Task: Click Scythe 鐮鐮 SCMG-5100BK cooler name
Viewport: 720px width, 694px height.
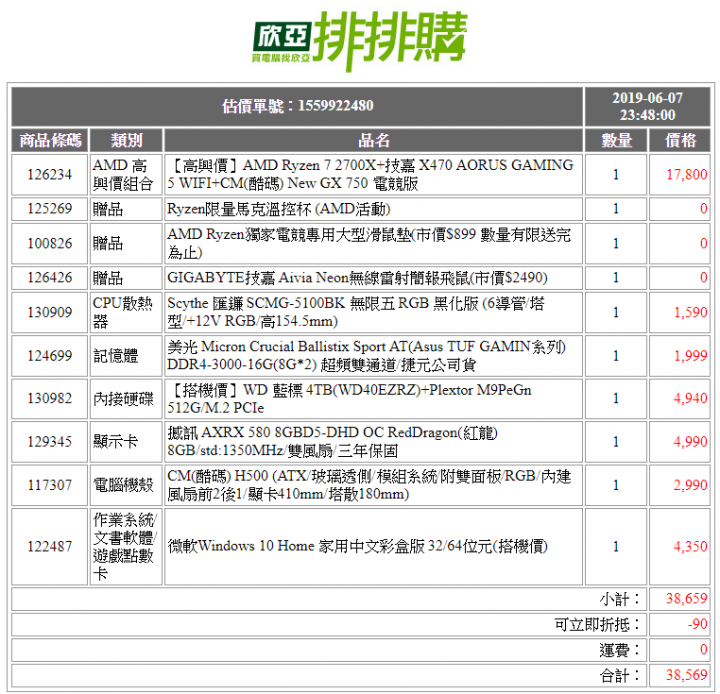Action: (356, 312)
